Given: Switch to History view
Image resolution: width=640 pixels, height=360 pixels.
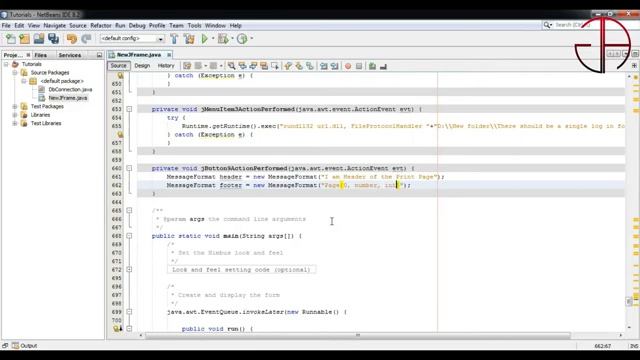Looking at the screenshot, I should tap(166, 65).
